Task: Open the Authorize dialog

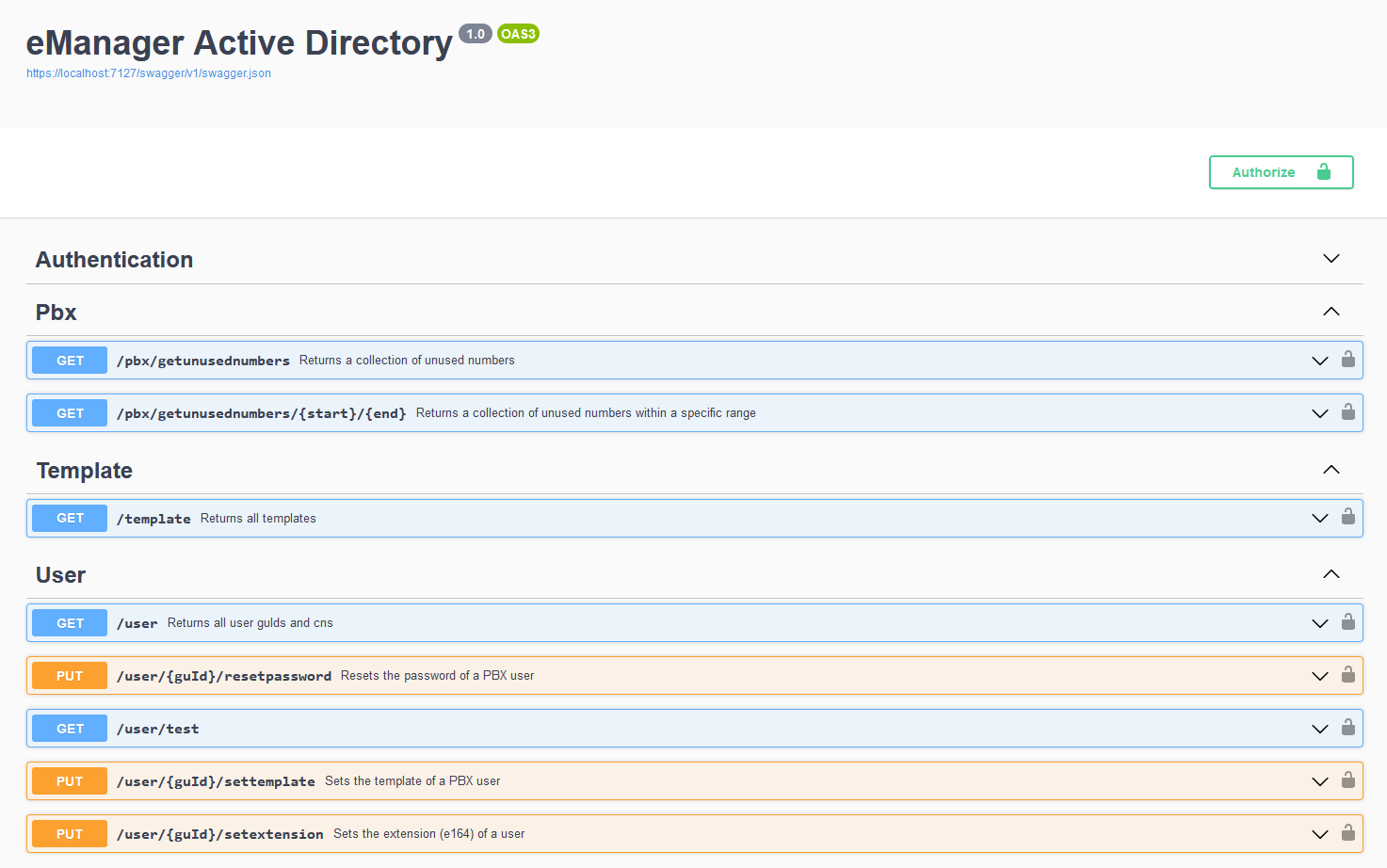Action: (x=1281, y=172)
